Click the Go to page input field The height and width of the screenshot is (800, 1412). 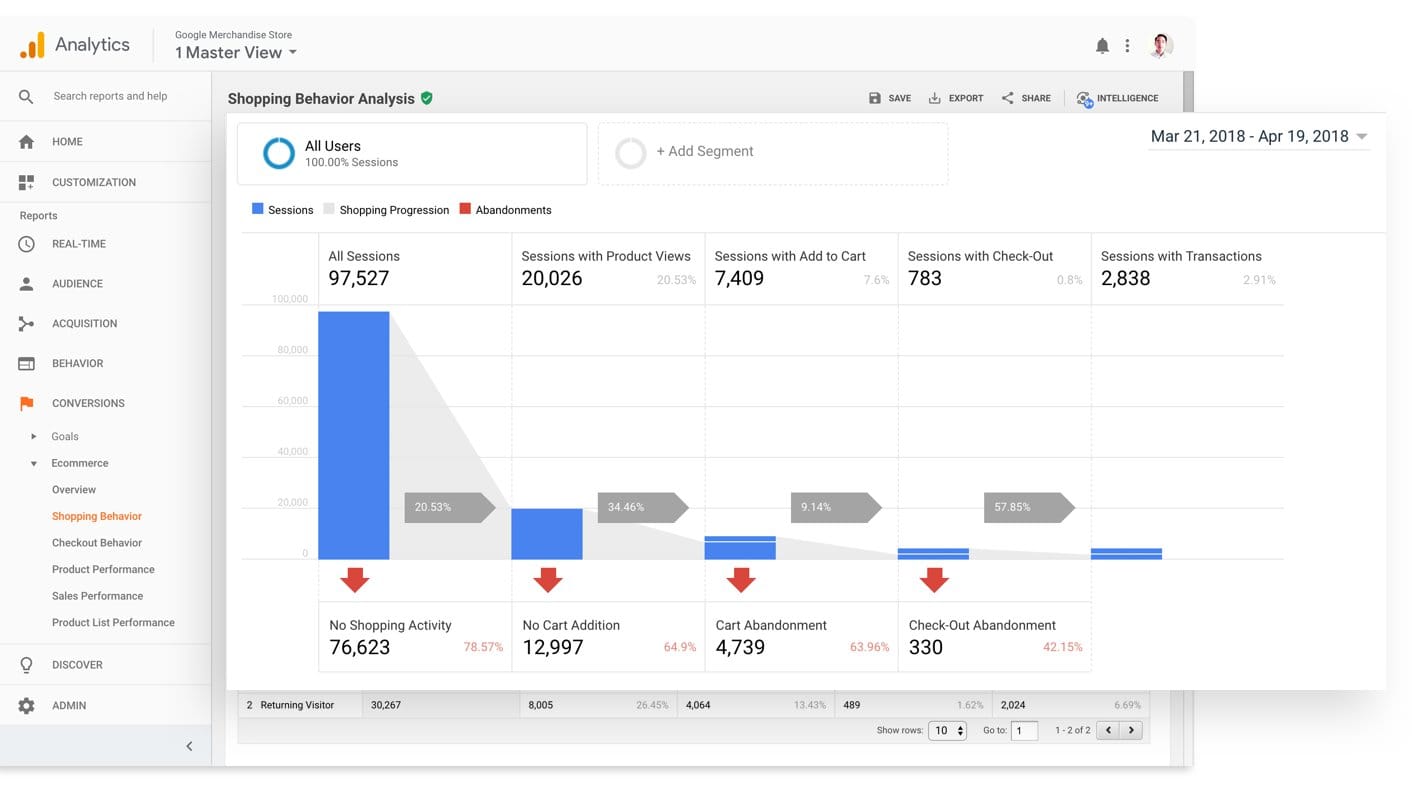[x=1024, y=730]
